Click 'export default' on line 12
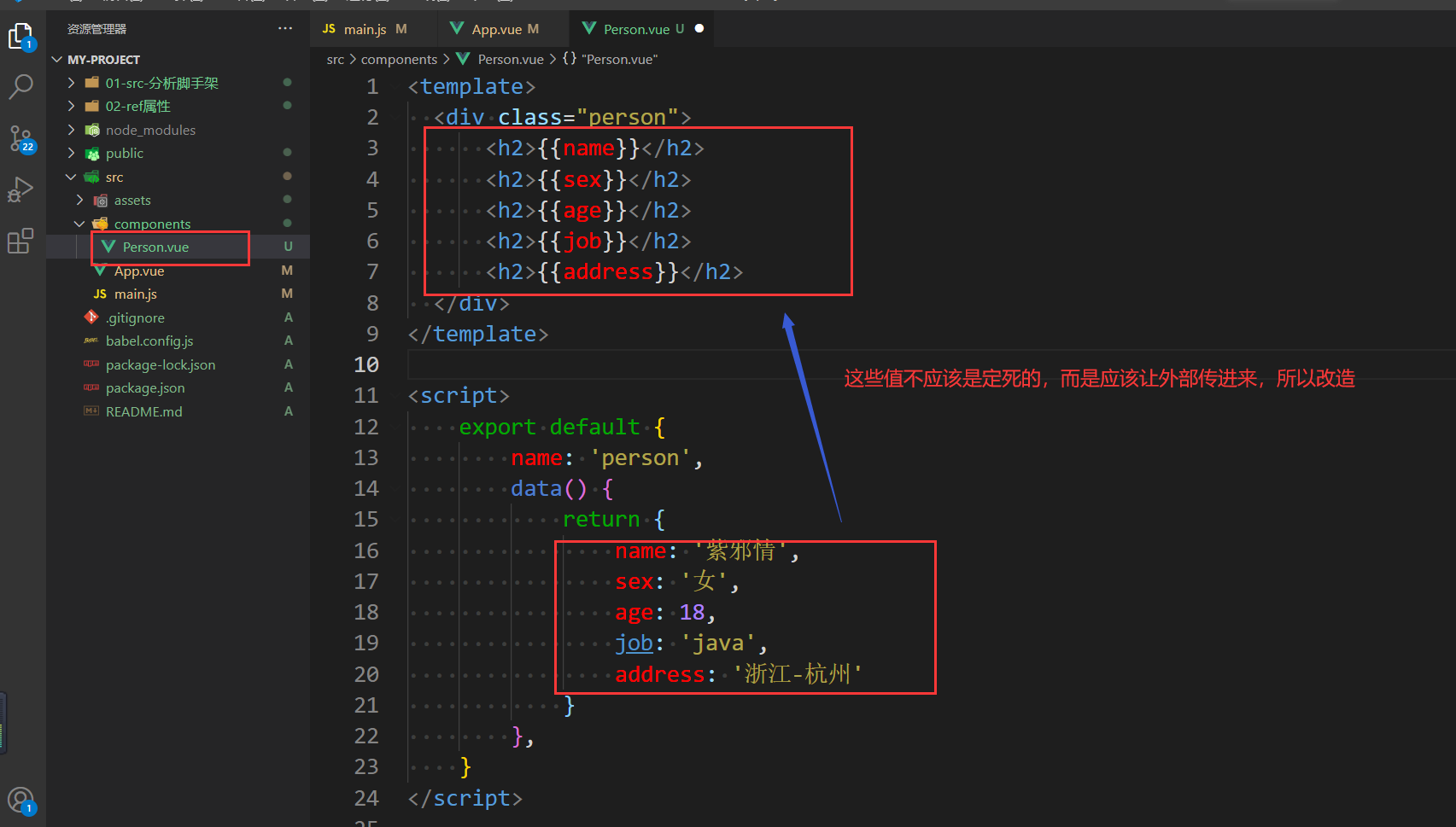 coord(549,427)
